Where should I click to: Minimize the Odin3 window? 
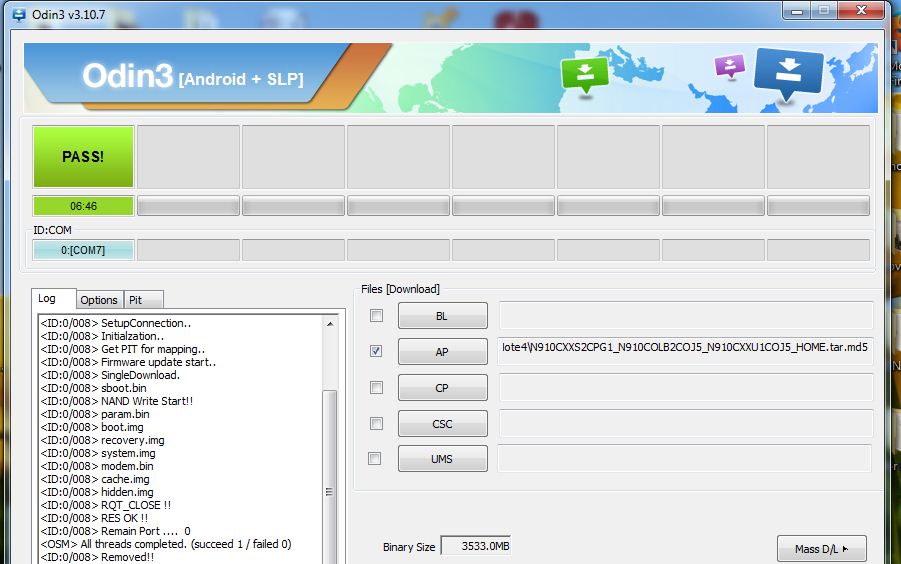796,11
